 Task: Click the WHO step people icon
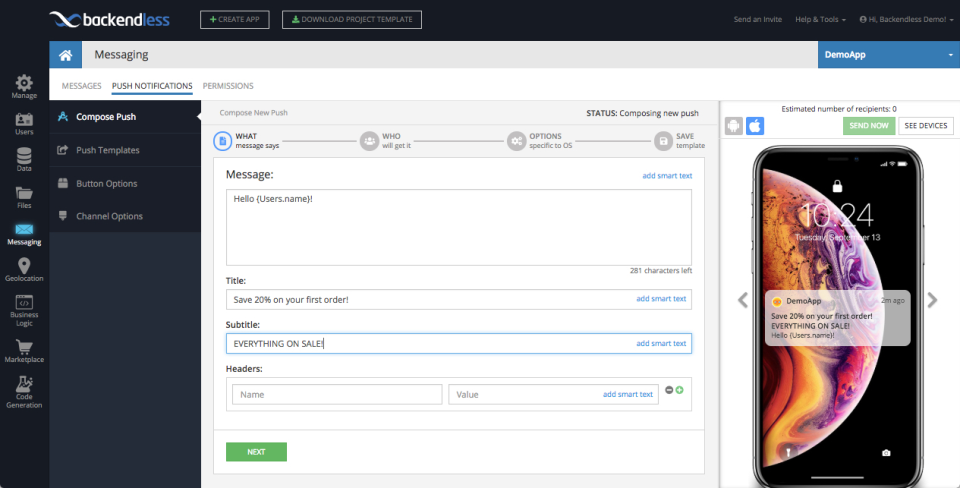click(x=369, y=141)
